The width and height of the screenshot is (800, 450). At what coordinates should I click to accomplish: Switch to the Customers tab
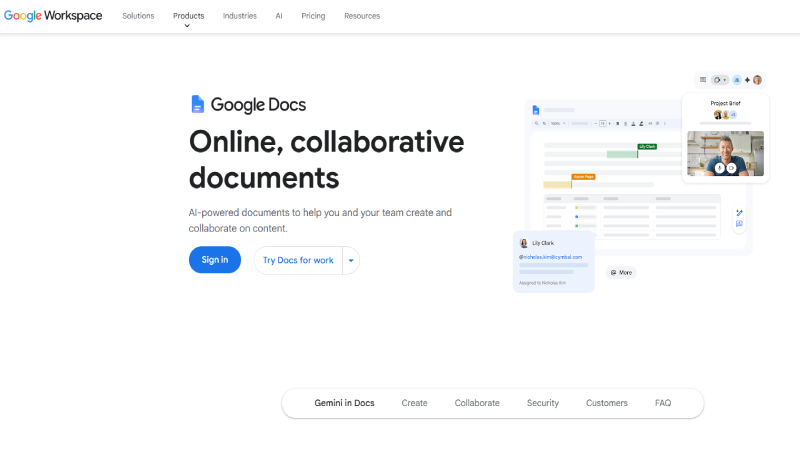pos(607,403)
